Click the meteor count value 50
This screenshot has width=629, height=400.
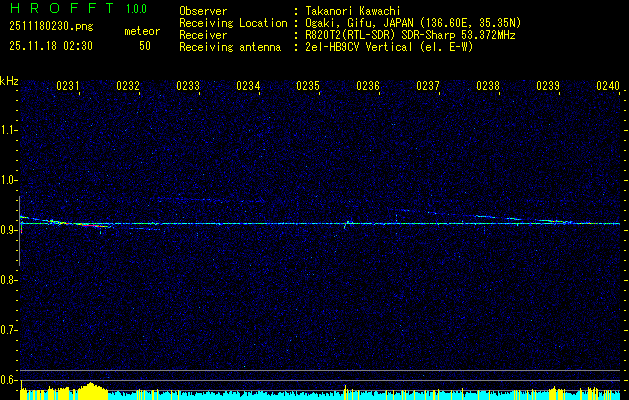tap(145, 46)
